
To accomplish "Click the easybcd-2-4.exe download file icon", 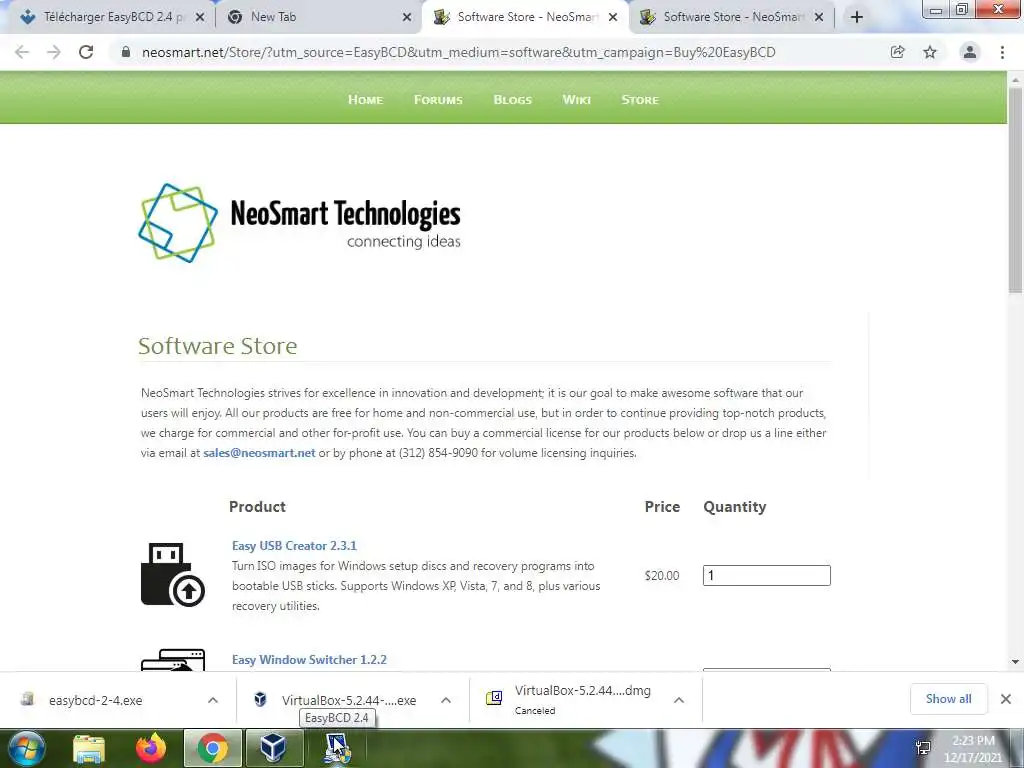I will pyautogui.click(x=27, y=699).
